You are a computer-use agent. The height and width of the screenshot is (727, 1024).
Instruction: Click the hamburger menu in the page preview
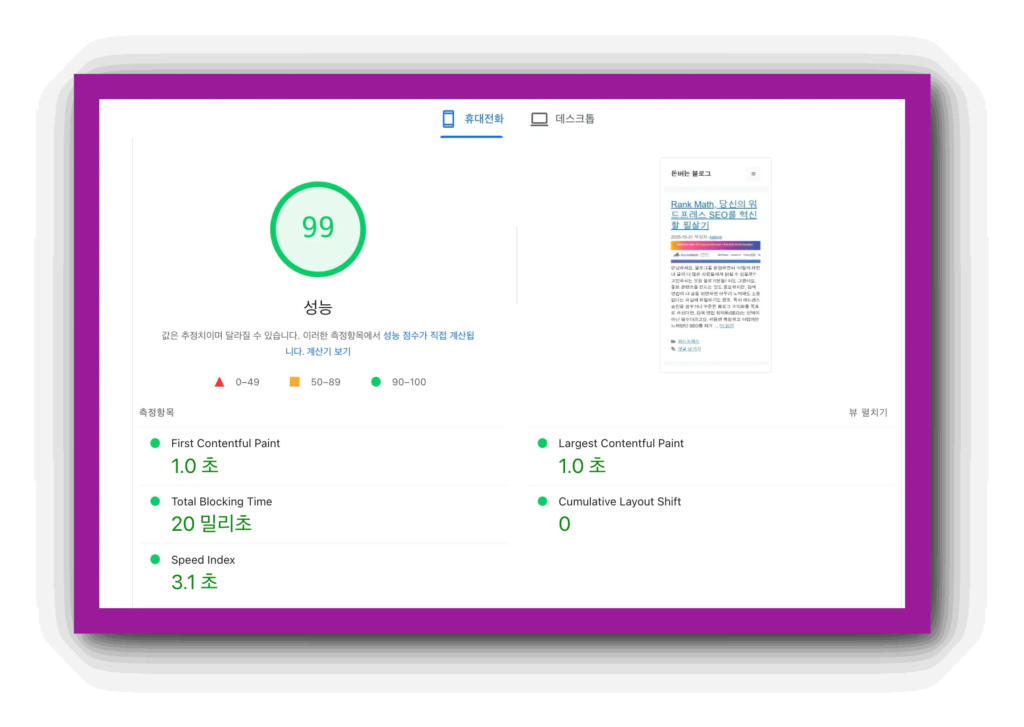753,174
